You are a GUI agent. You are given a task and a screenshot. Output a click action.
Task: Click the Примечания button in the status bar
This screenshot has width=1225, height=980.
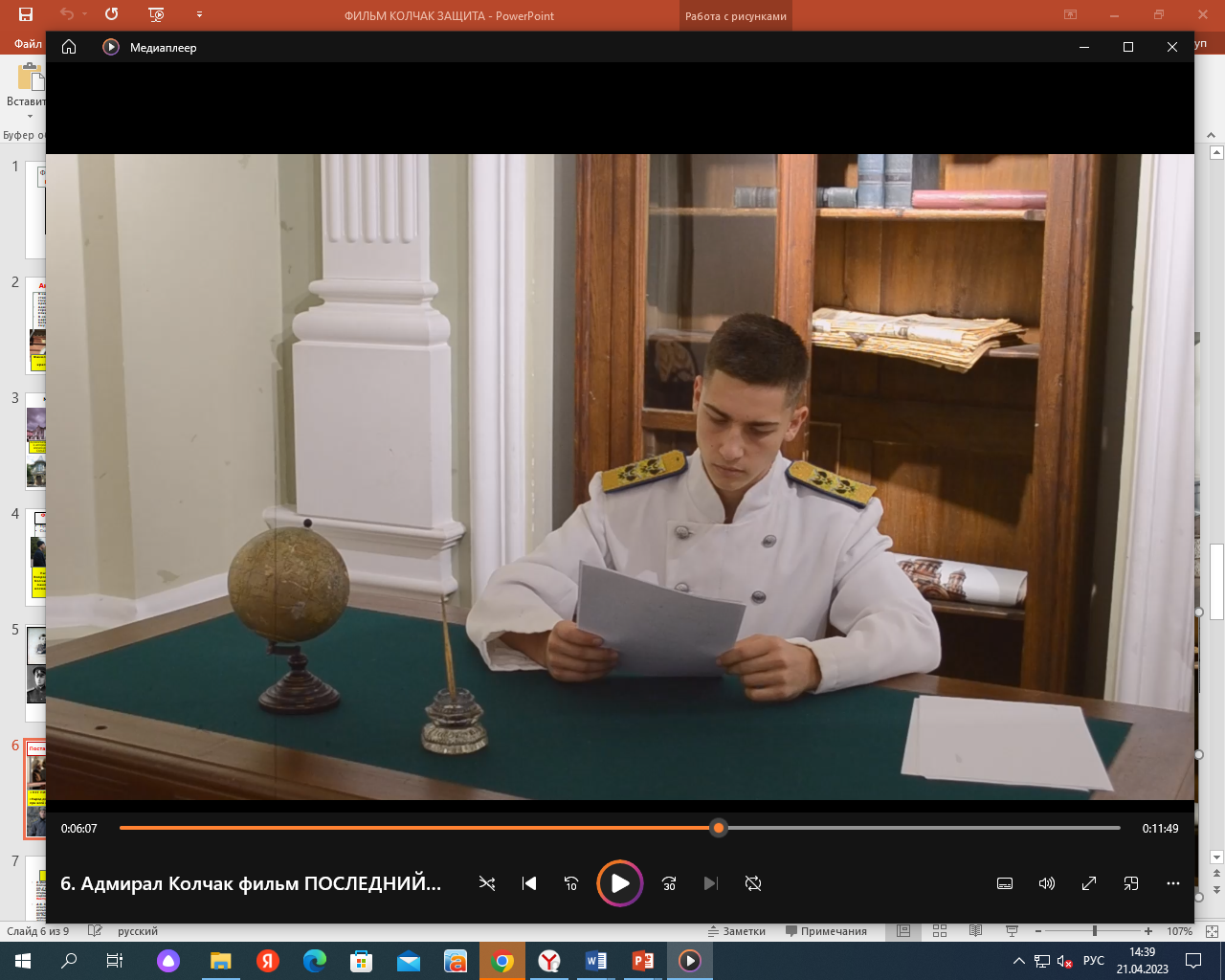826,931
